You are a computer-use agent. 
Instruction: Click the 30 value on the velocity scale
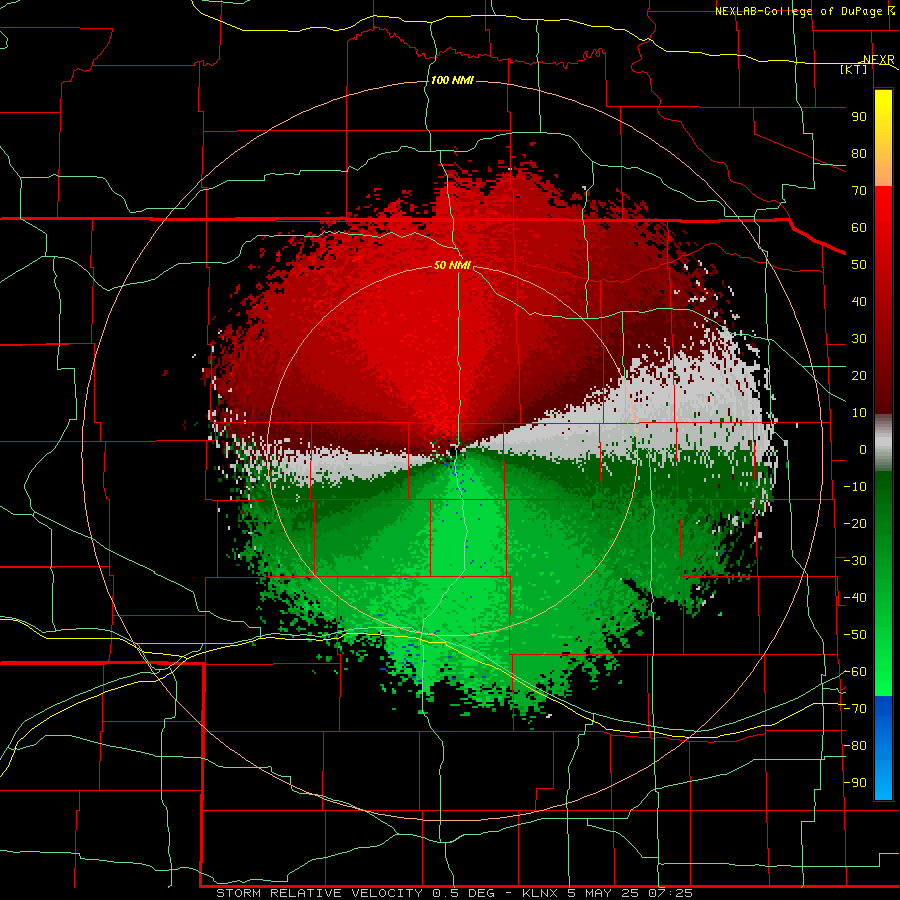(x=859, y=339)
